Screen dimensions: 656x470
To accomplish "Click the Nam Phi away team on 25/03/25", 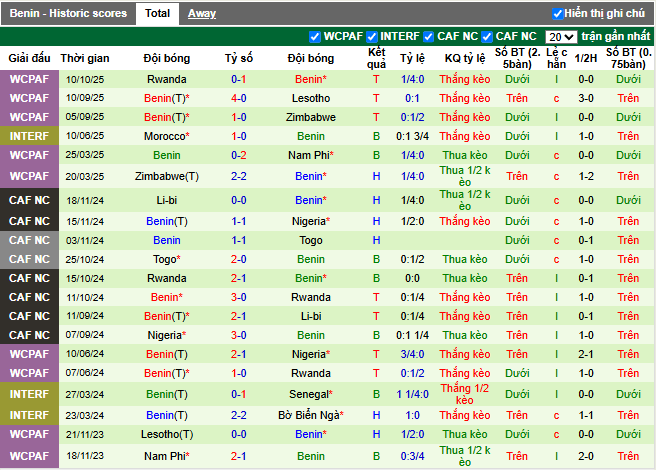I will click(310, 155).
